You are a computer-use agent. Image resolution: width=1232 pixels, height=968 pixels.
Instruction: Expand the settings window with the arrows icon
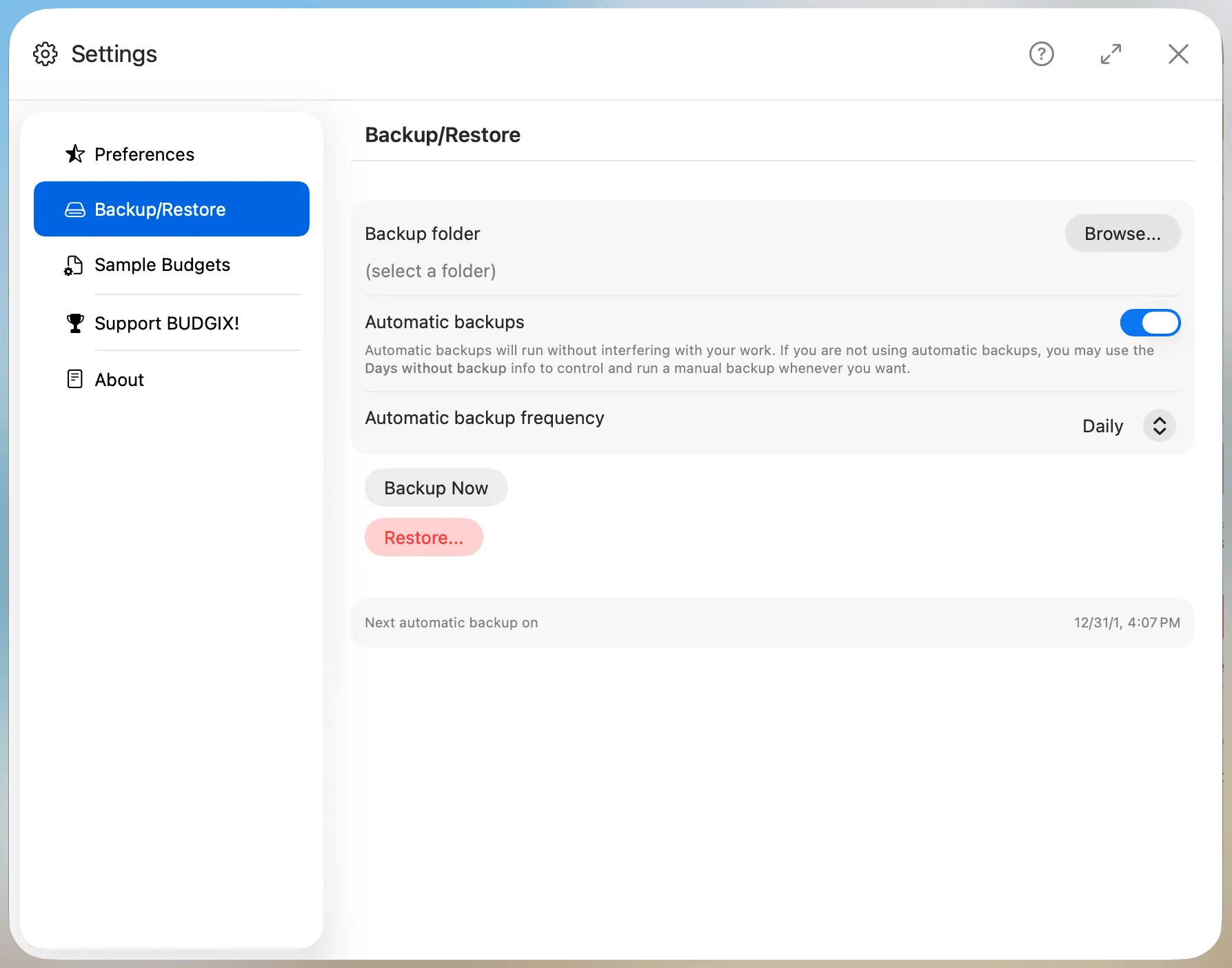click(1111, 54)
